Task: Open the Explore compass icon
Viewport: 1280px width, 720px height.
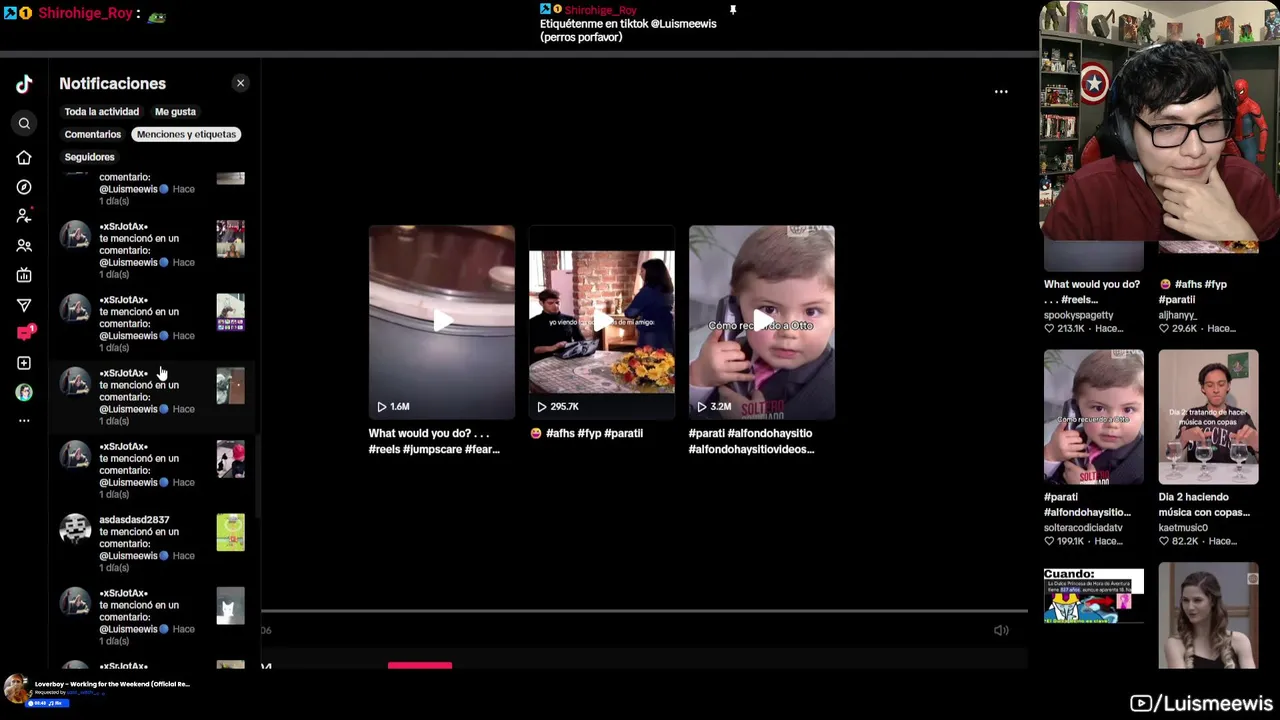Action: click(x=24, y=187)
